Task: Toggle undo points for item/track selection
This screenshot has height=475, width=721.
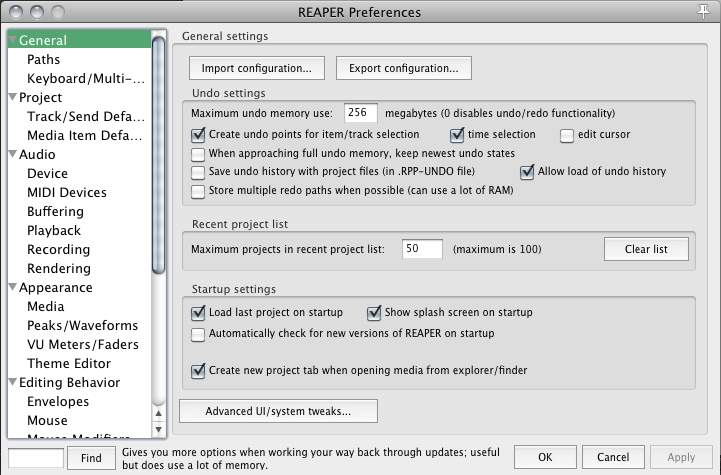Action: 198,135
